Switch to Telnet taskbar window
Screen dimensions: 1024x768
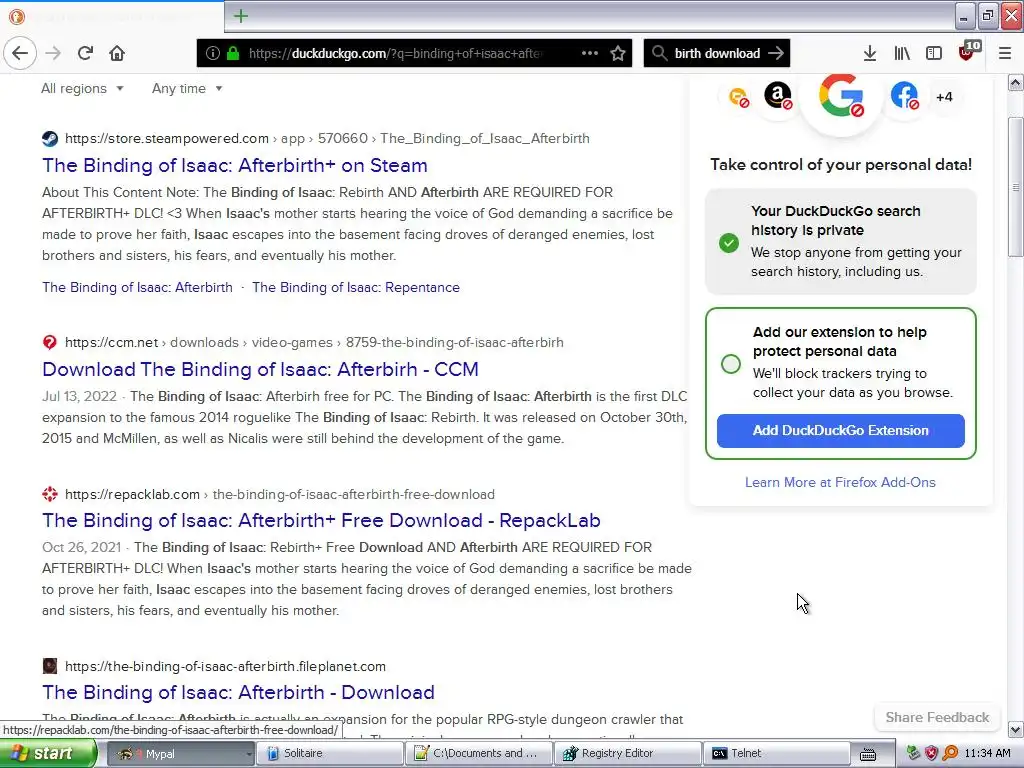[x=777, y=753]
